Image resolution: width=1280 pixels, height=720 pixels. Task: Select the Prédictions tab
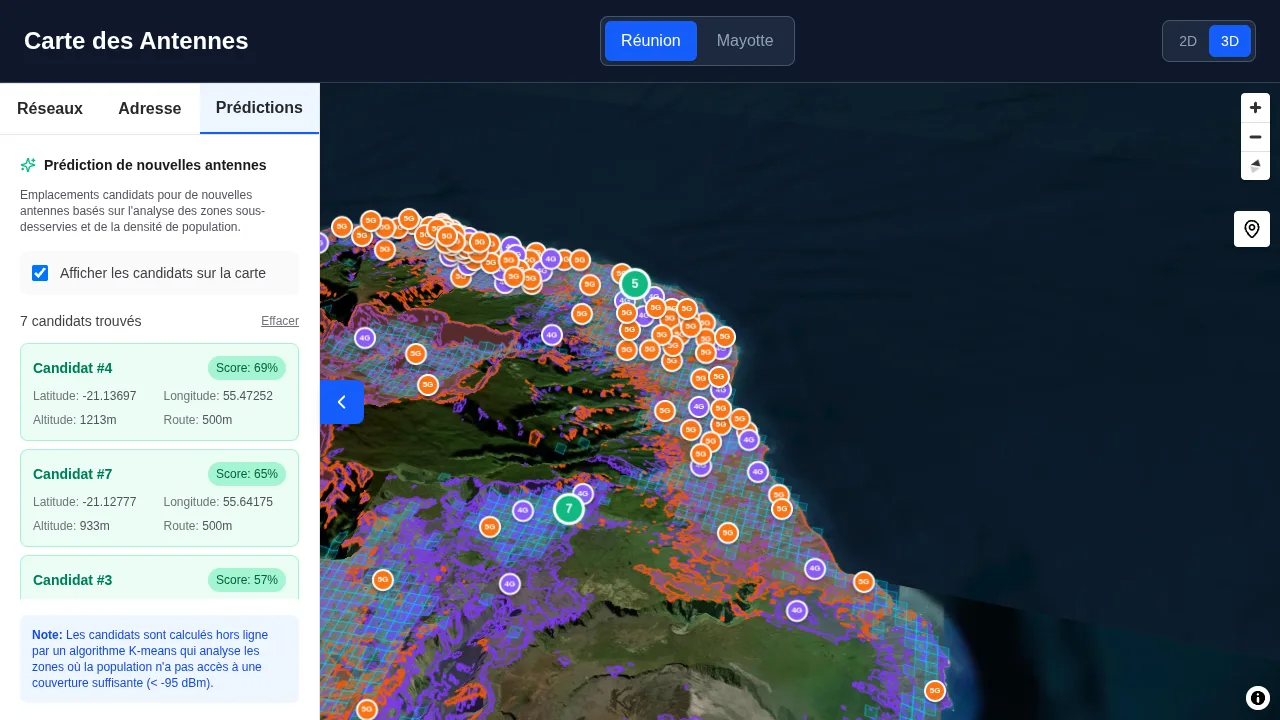click(259, 108)
